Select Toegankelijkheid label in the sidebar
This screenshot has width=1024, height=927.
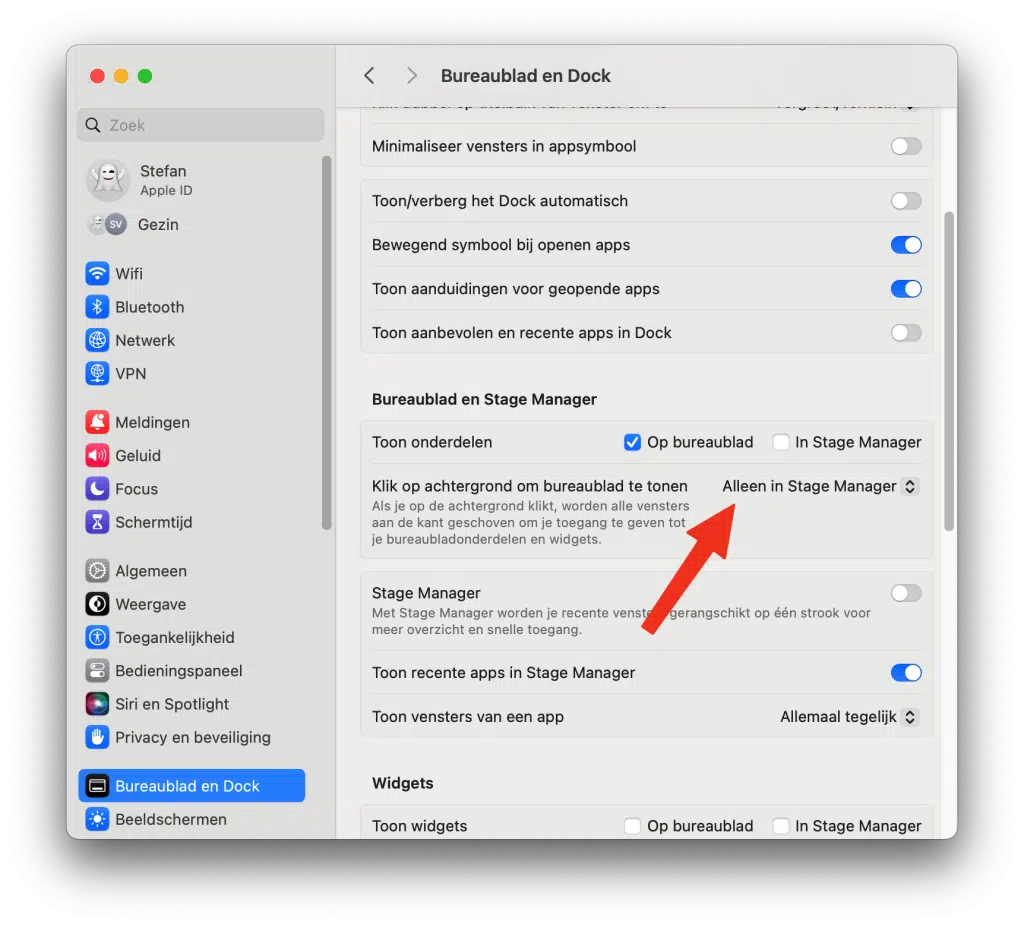click(174, 638)
